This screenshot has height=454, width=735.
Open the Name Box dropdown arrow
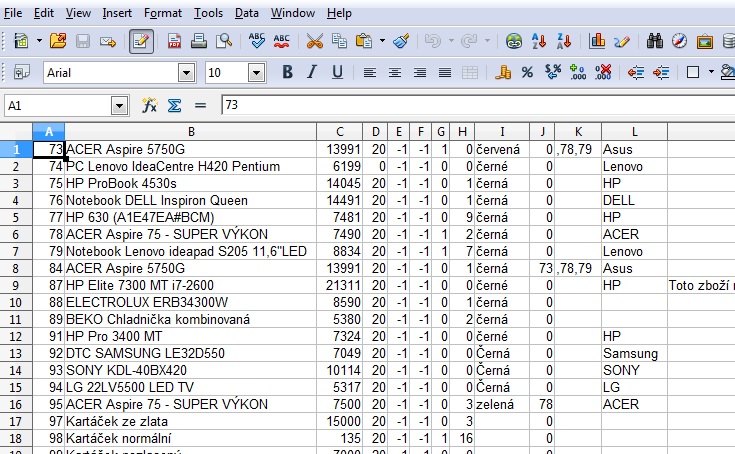[120, 106]
